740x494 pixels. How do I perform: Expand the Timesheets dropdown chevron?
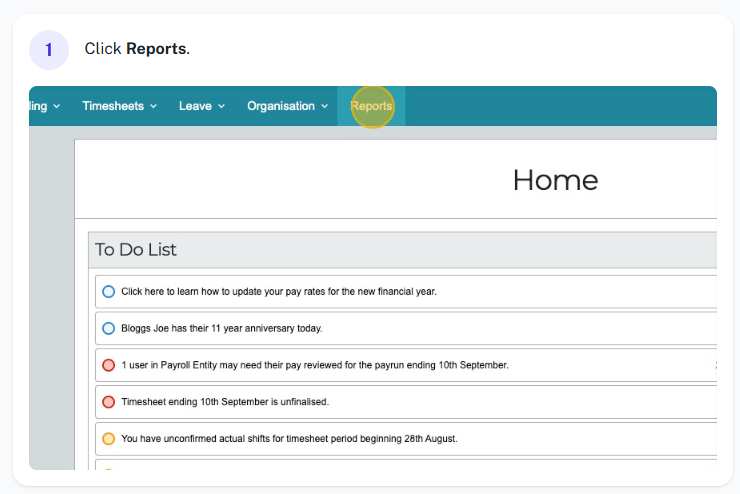point(153,107)
